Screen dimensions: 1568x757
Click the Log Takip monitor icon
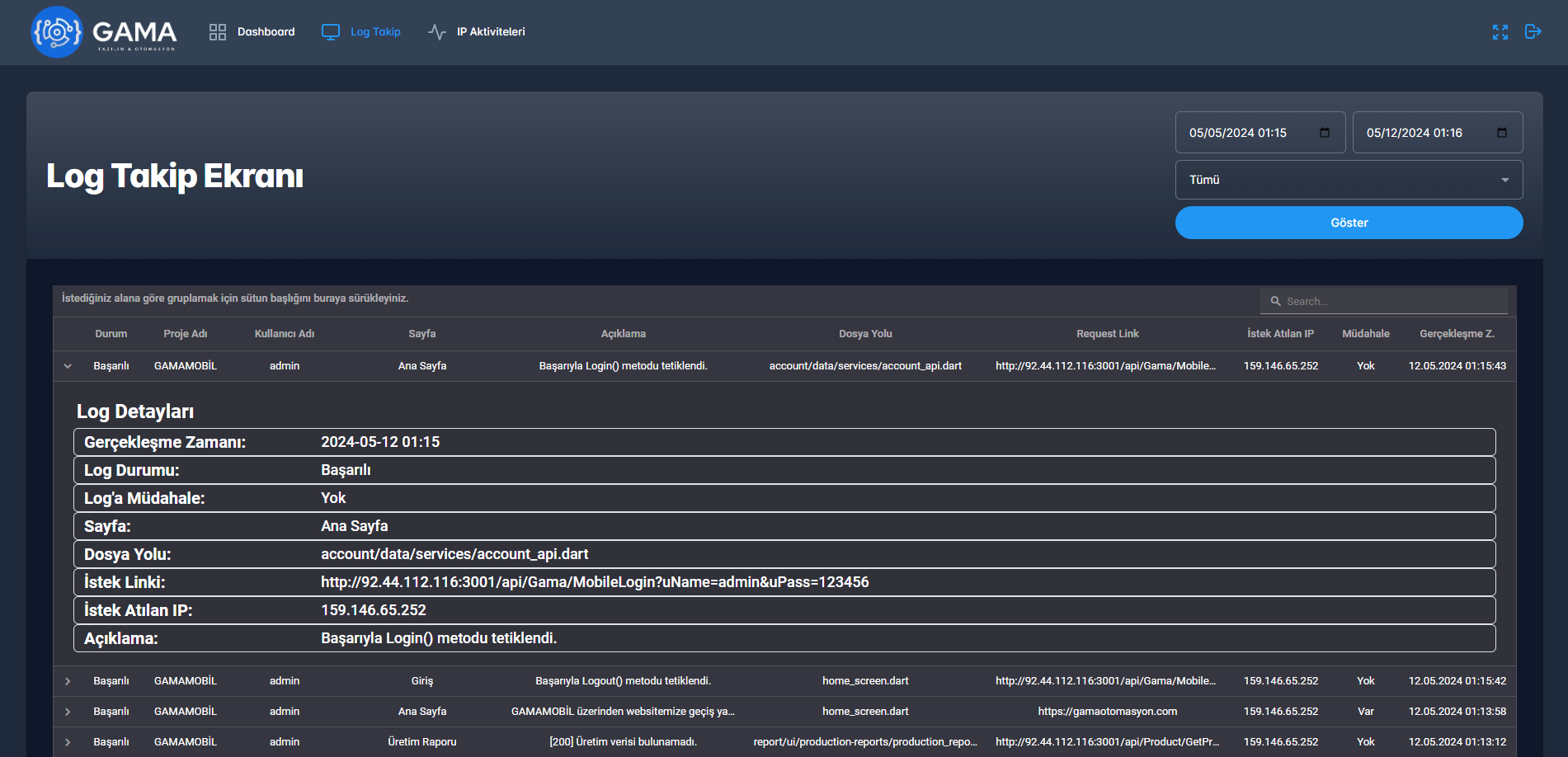coord(331,32)
